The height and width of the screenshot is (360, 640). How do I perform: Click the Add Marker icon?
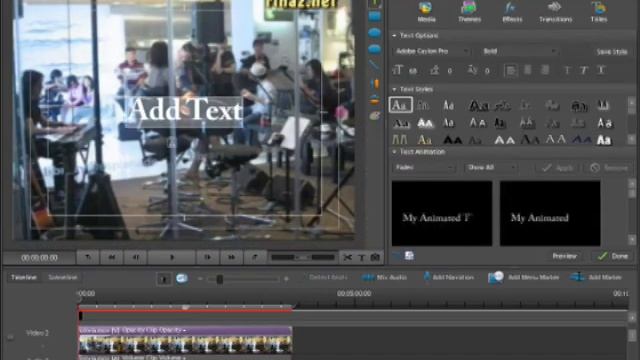pyautogui.click(x=578, y=277)
